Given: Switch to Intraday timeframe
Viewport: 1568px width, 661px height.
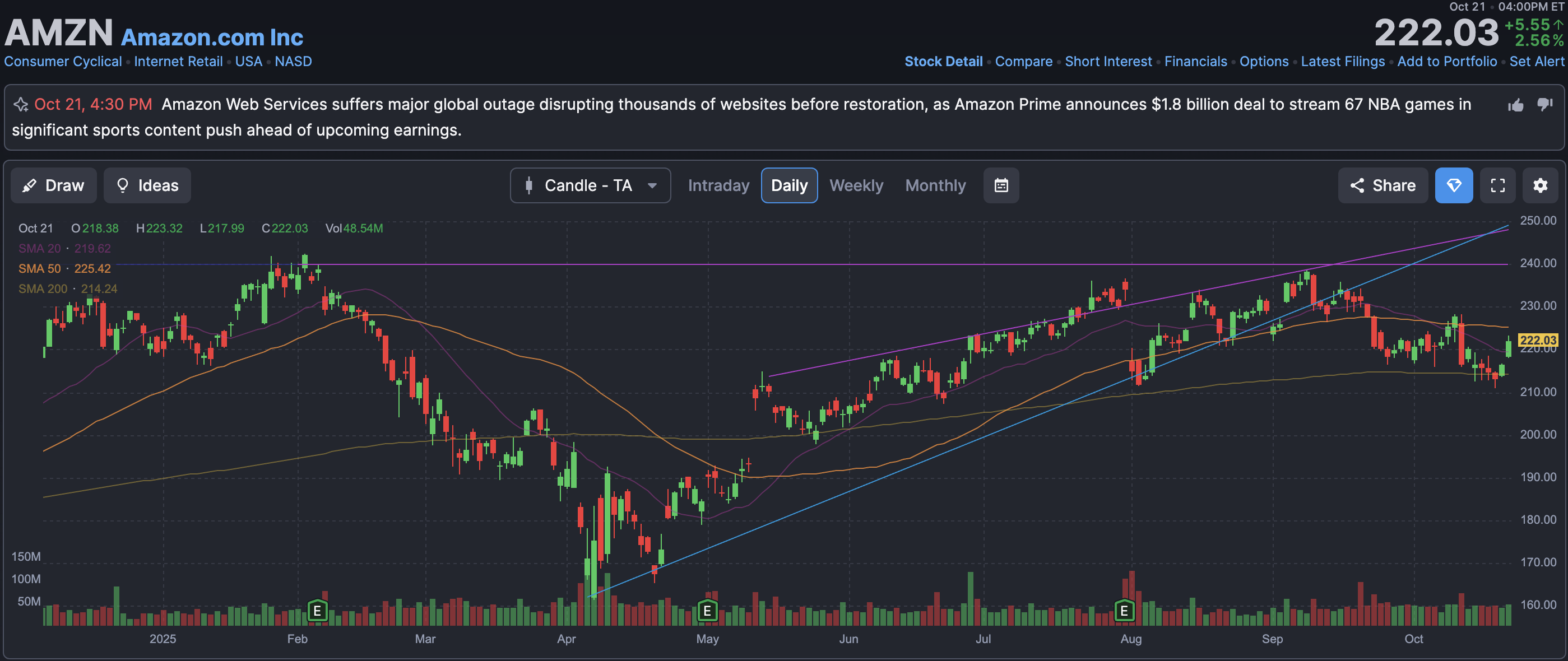Looking at the screenshot, I should coord(718,185).
